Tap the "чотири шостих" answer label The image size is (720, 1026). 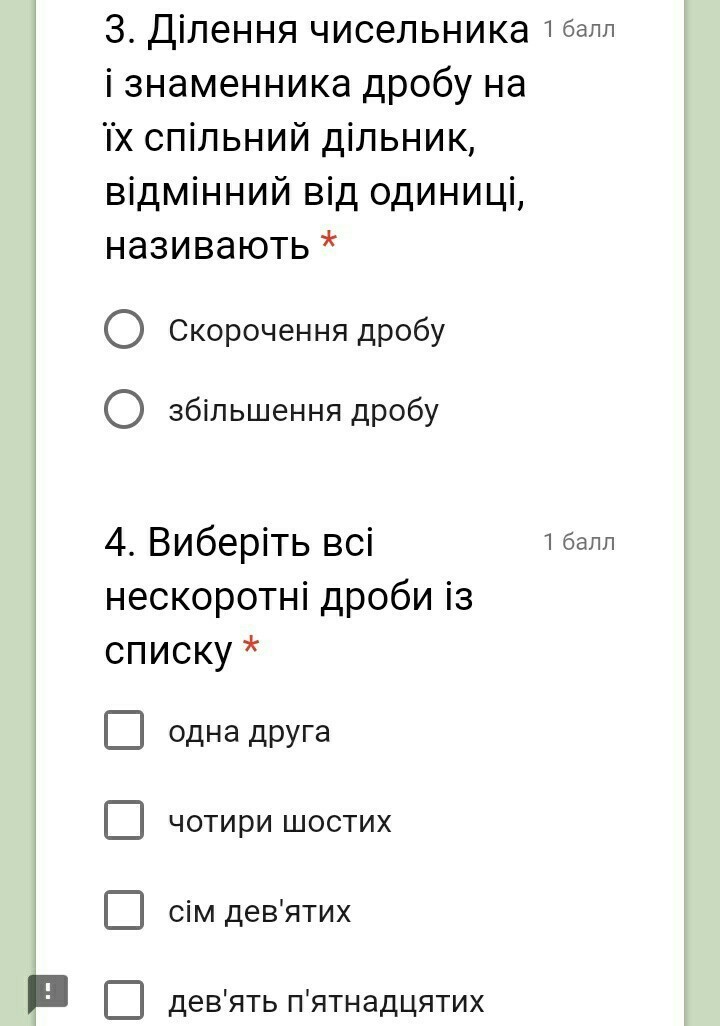click(x=280, y=822)
